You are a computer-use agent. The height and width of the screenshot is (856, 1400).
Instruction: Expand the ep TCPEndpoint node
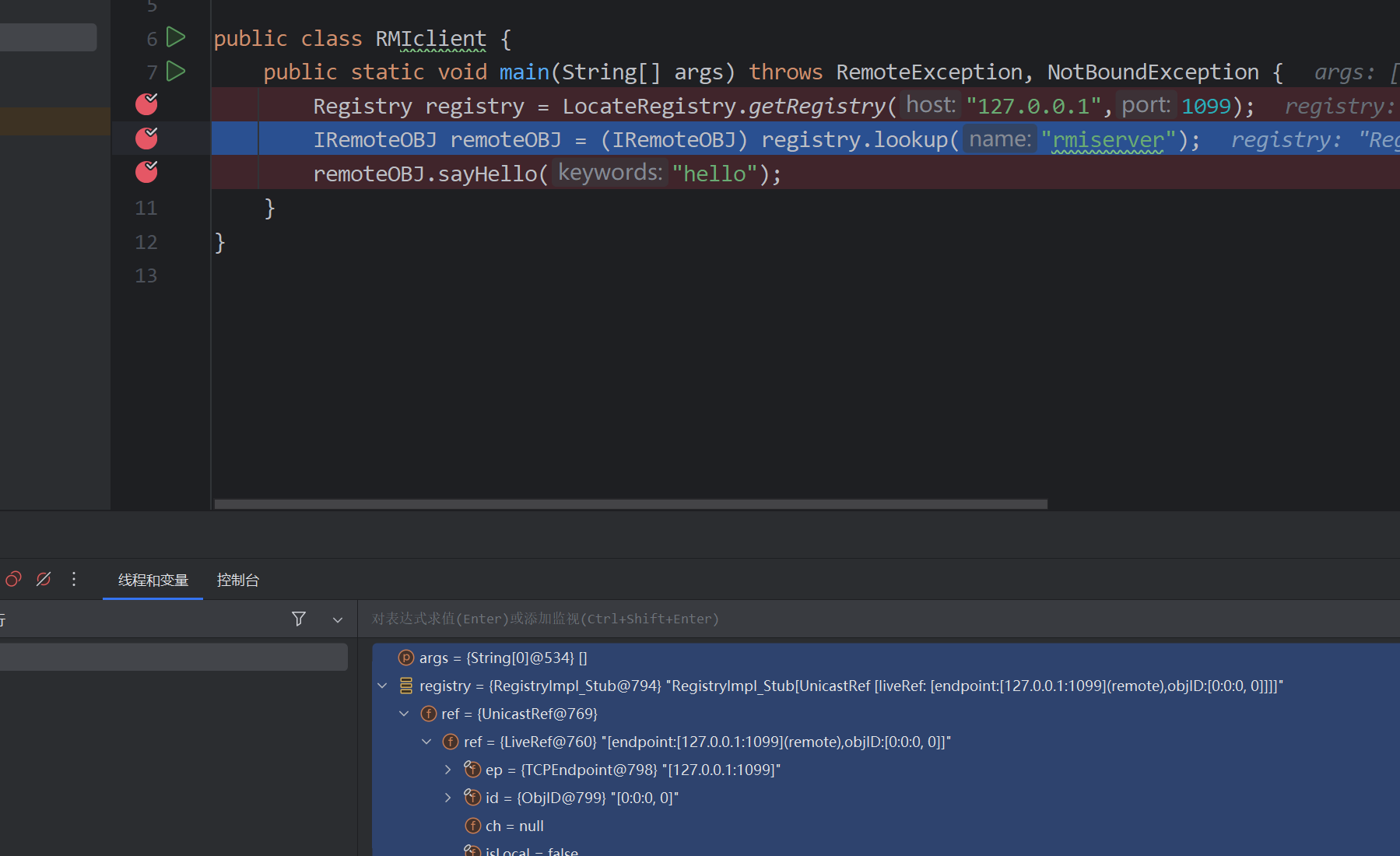(x=447, y=770)
